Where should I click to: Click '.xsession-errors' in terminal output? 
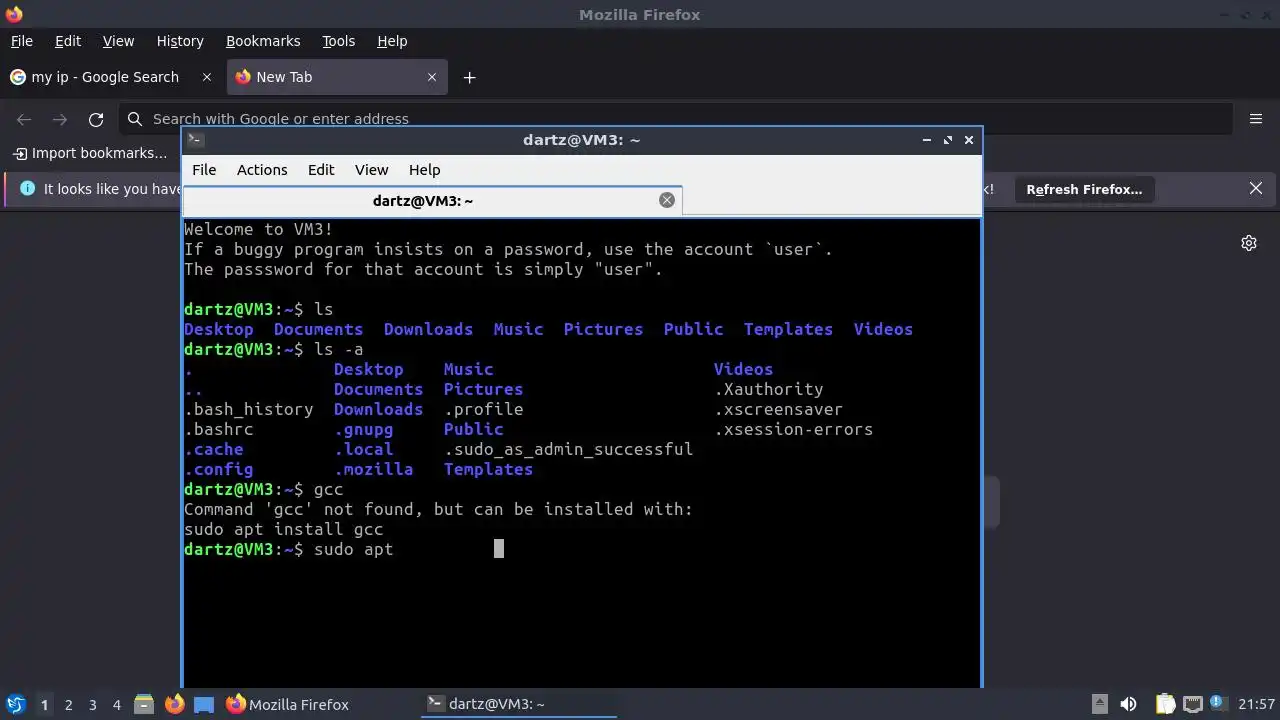794,429
